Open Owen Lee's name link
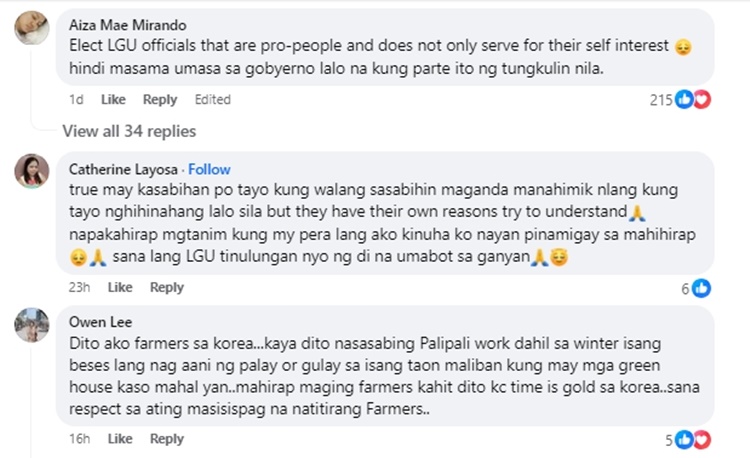This screenshot has width=750, height=458. coord(97,322)
